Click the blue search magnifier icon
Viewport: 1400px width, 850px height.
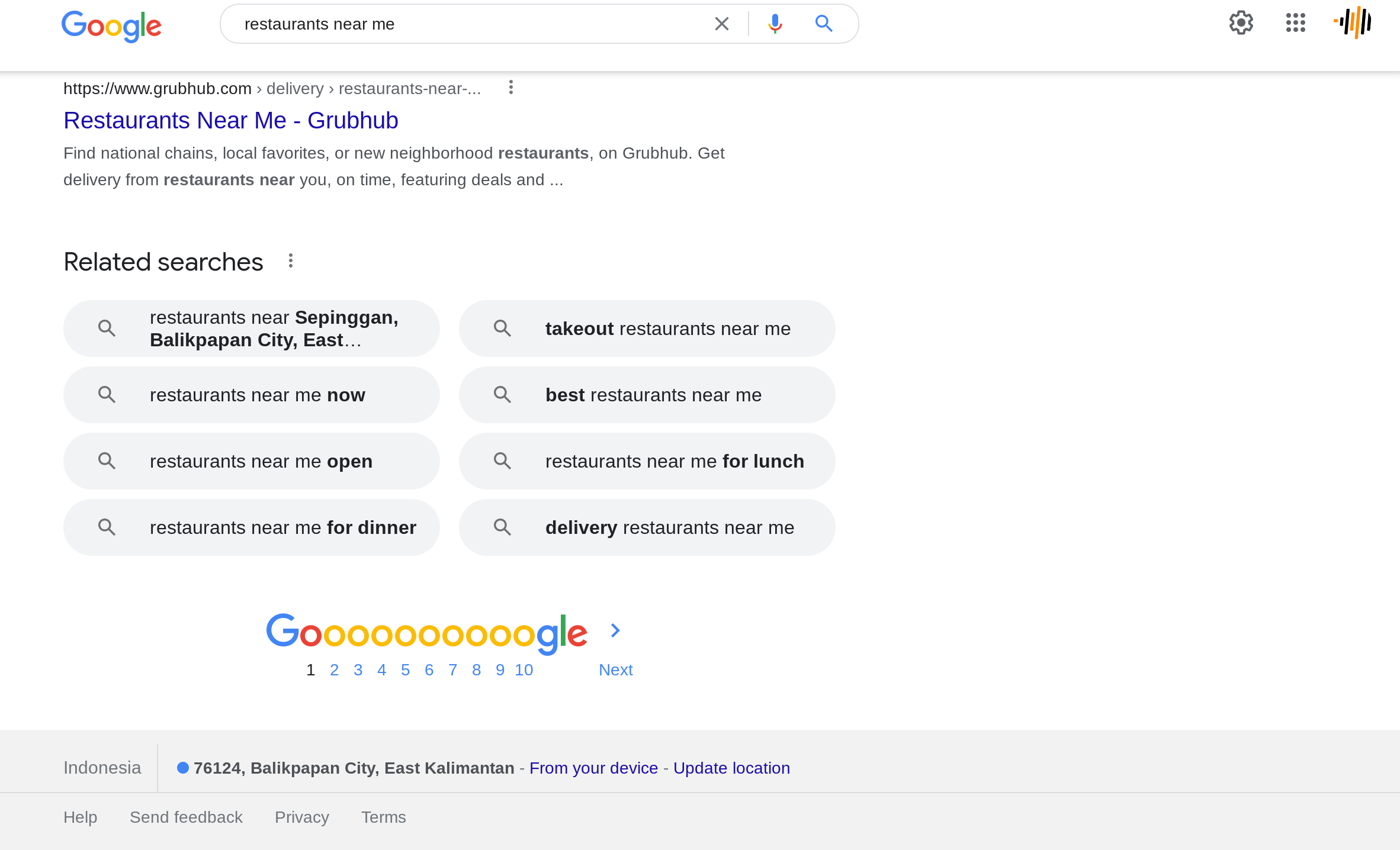(x=824, y=24)
